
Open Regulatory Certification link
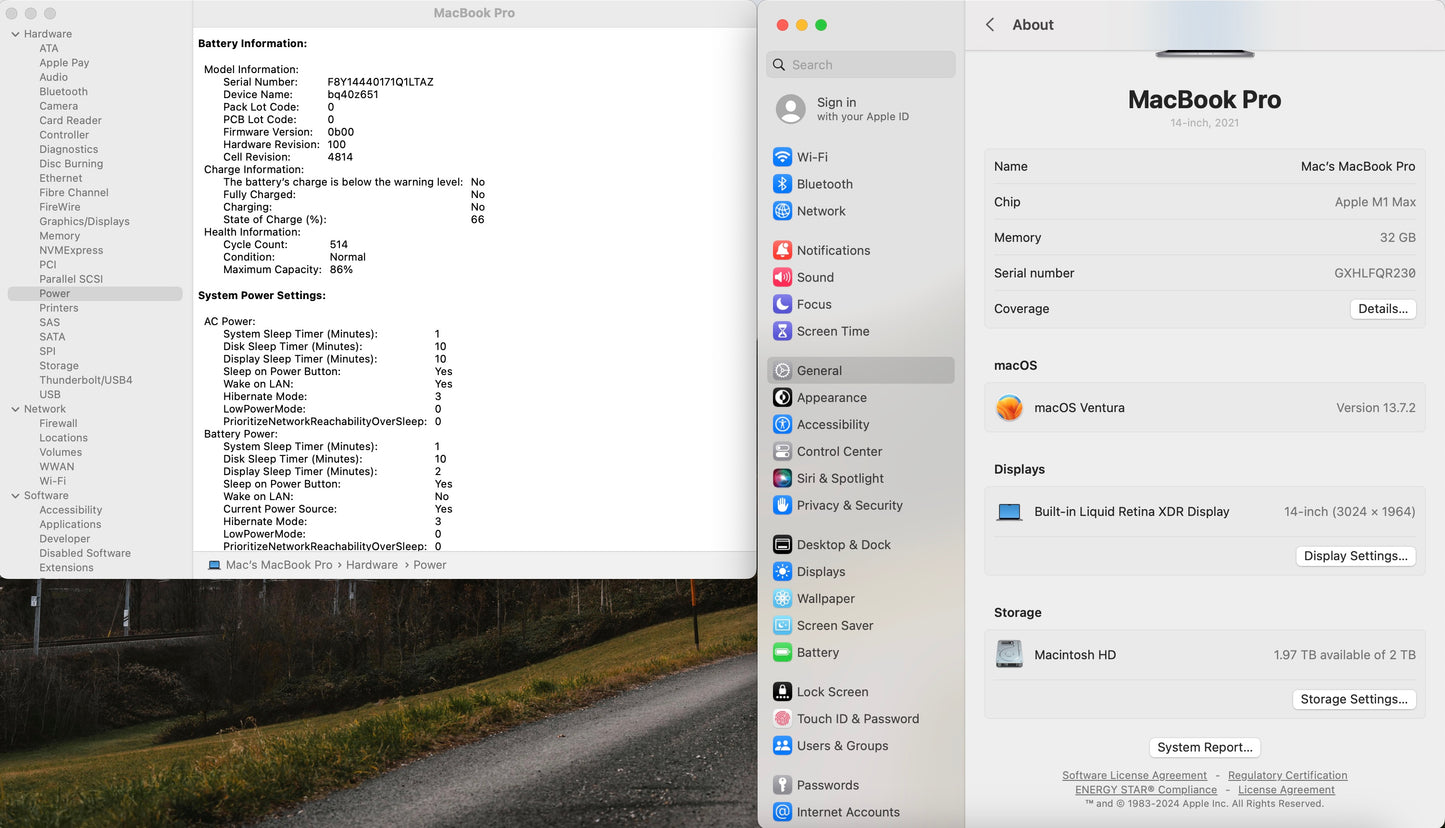click(x=1287, y=775)
